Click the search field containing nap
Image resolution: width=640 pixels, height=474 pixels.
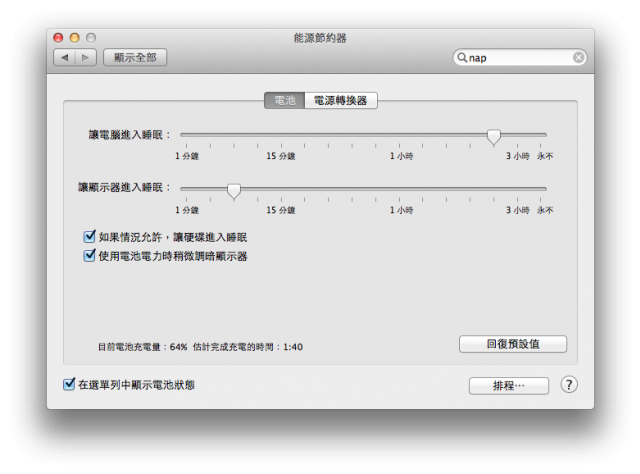520,58
